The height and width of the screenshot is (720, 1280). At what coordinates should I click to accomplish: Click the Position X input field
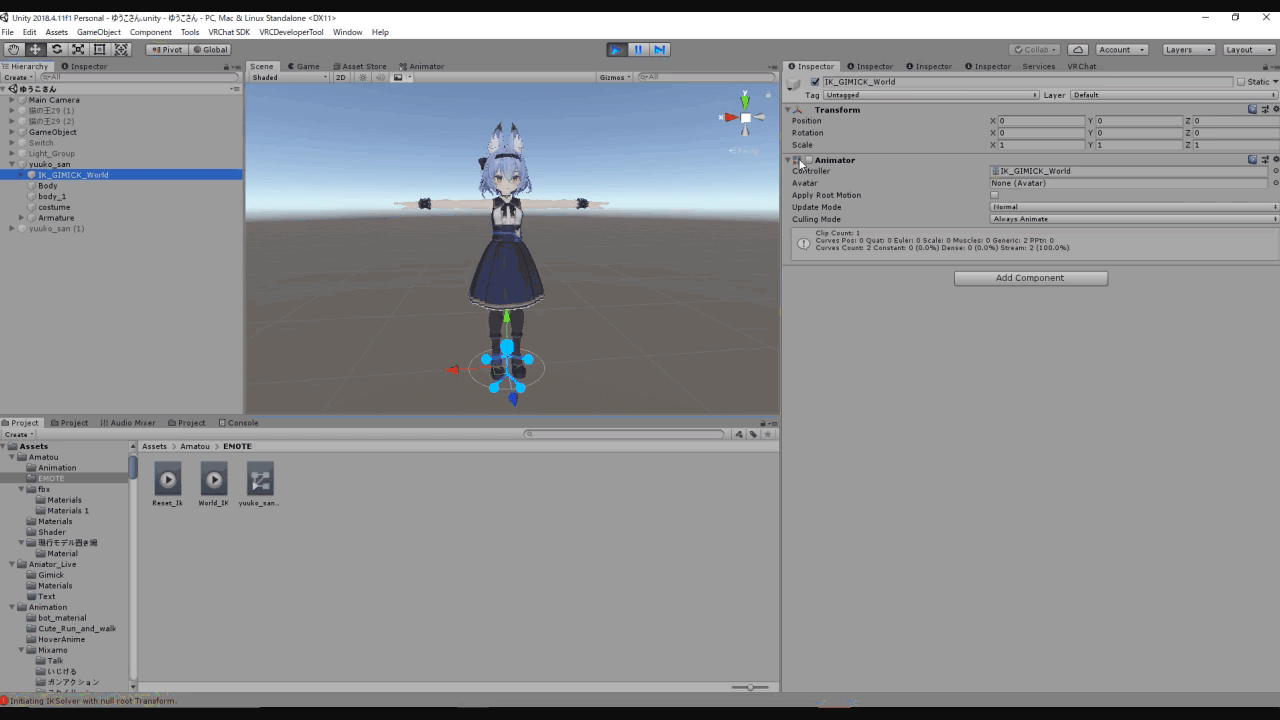1040,120
